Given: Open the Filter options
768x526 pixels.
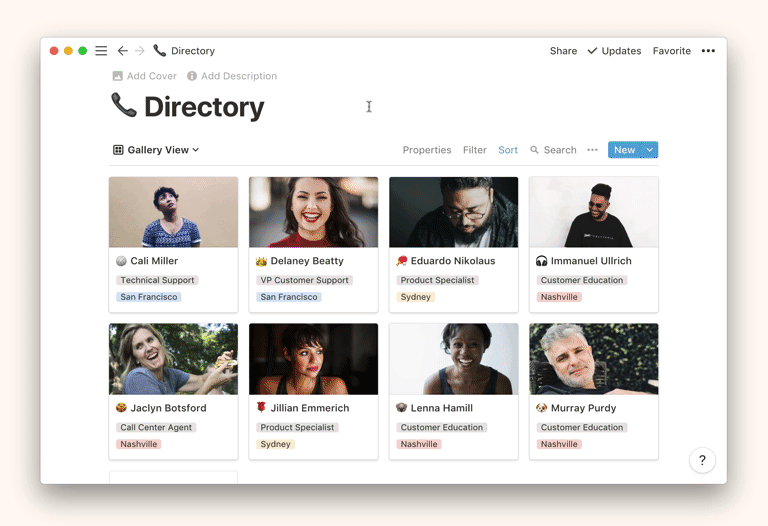Looking at the screenshot, I should [x=474, y=150].
